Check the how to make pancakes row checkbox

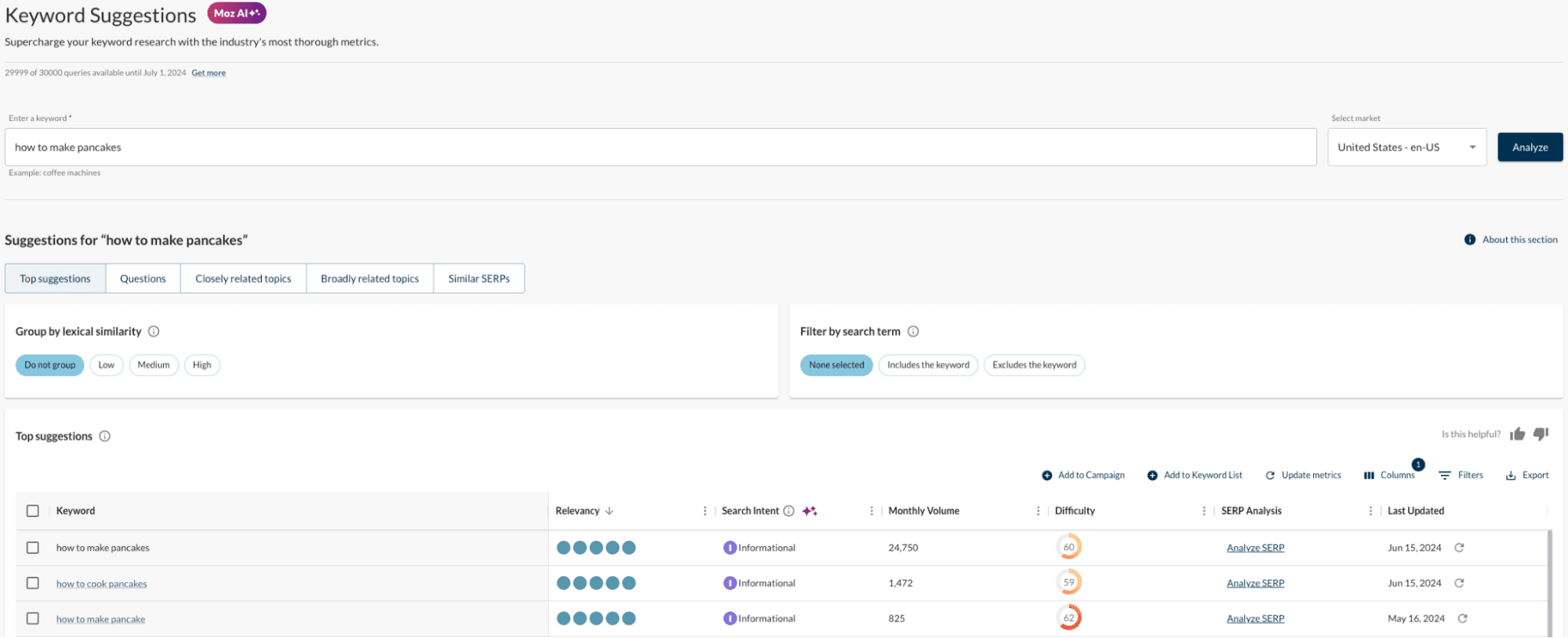point(33,548)
